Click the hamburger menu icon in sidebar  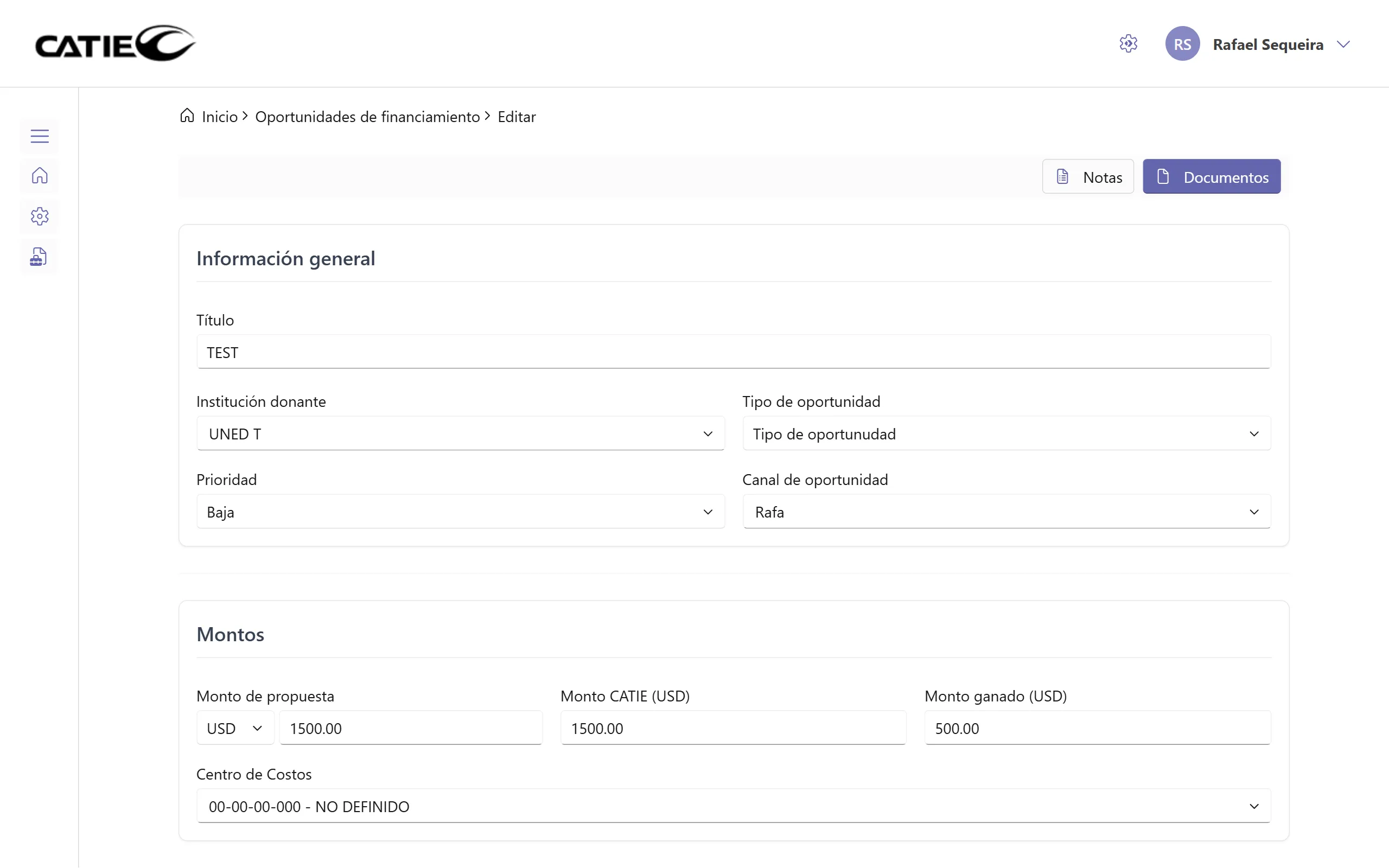tap(40, 136)
